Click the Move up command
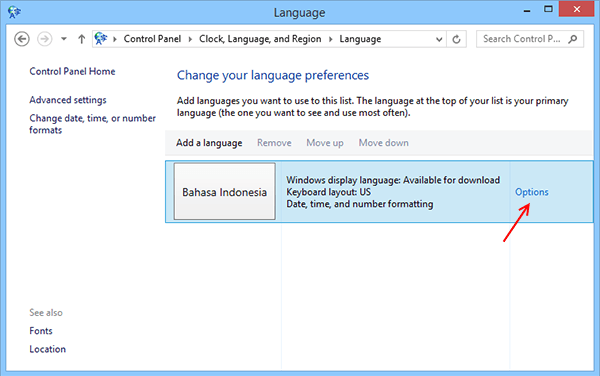Image resolution: width=600 pixels, height=376 pixels. tap(325, 143)
